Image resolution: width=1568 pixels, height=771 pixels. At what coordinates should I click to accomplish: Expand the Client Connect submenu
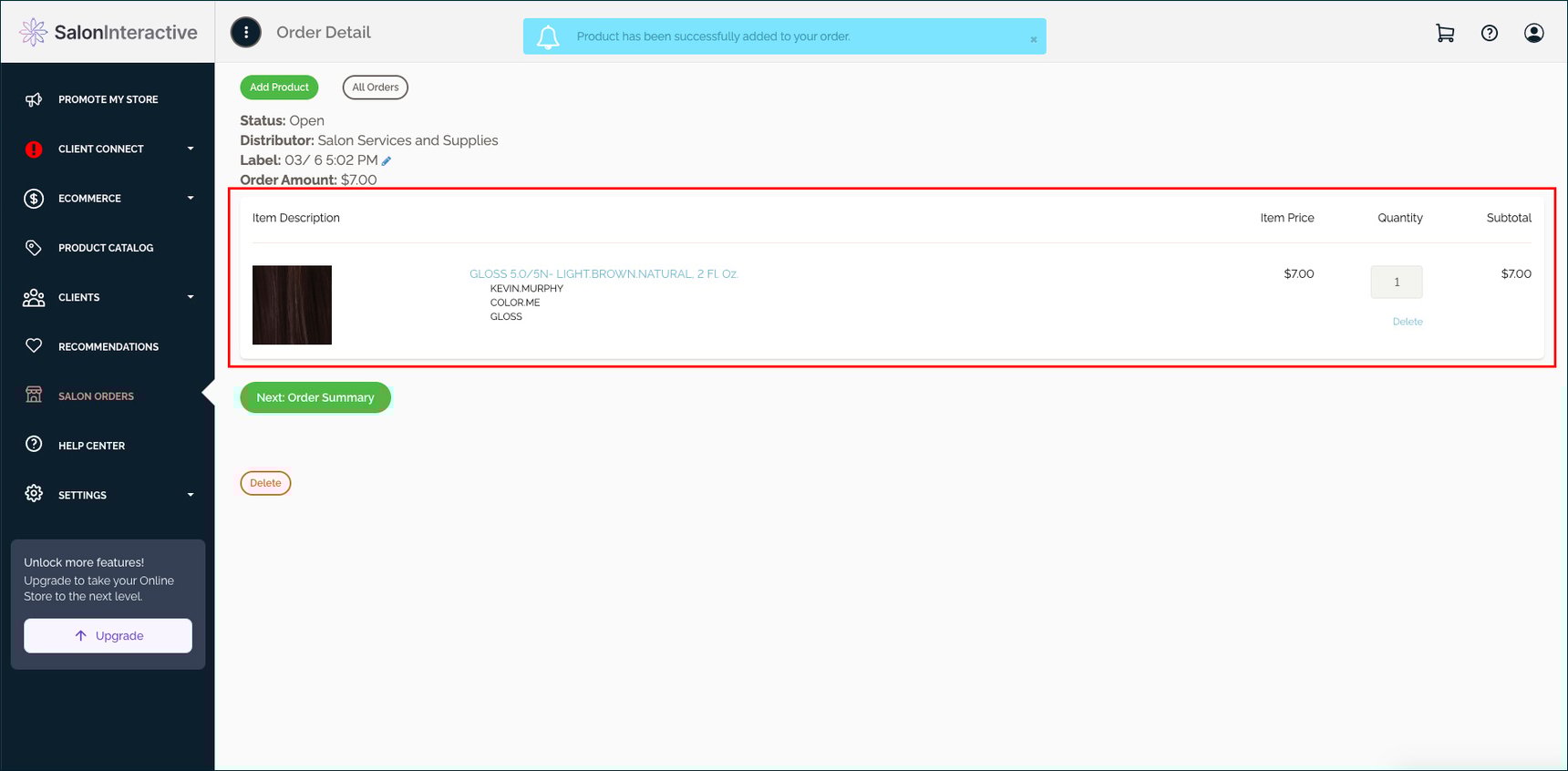click(x=191, y=149)
